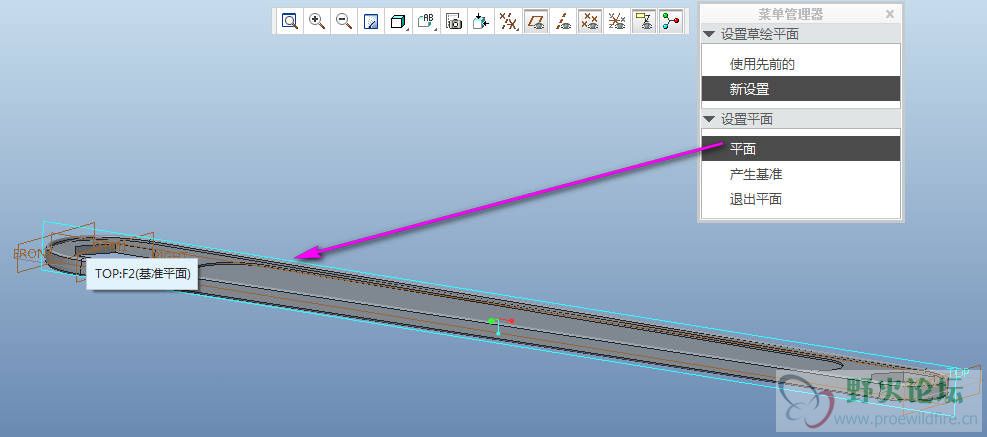Select the 使用先前的 menu option
987x437 pixels.
coord(801,64)
